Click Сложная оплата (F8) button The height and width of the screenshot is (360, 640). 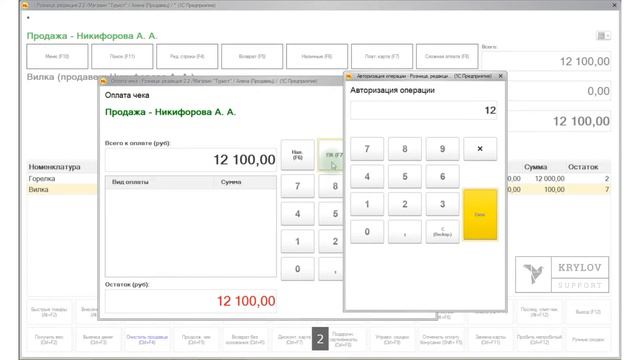pos(447,56)
